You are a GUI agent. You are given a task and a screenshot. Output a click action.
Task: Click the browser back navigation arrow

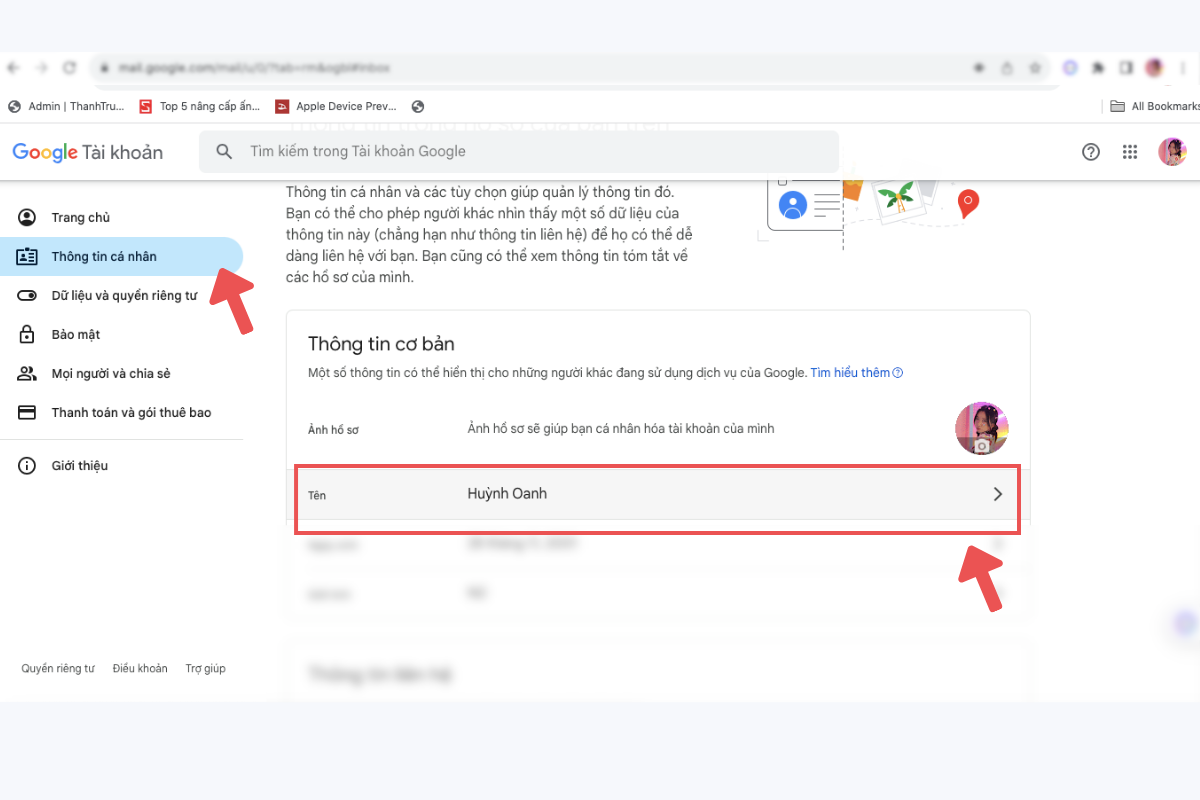click(12, 67)
